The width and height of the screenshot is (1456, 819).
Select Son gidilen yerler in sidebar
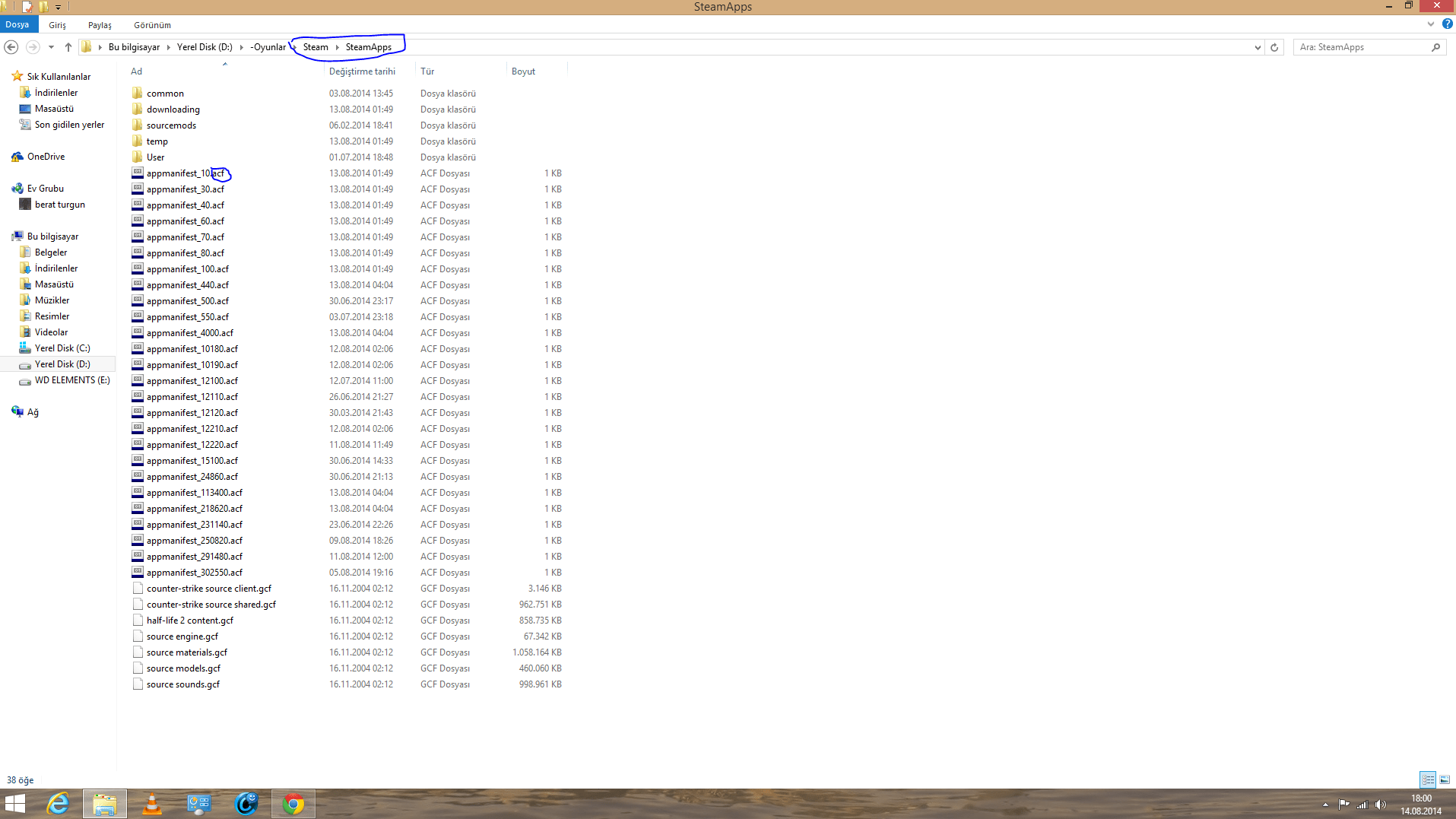pyautogui.click(x=69, y=125)
